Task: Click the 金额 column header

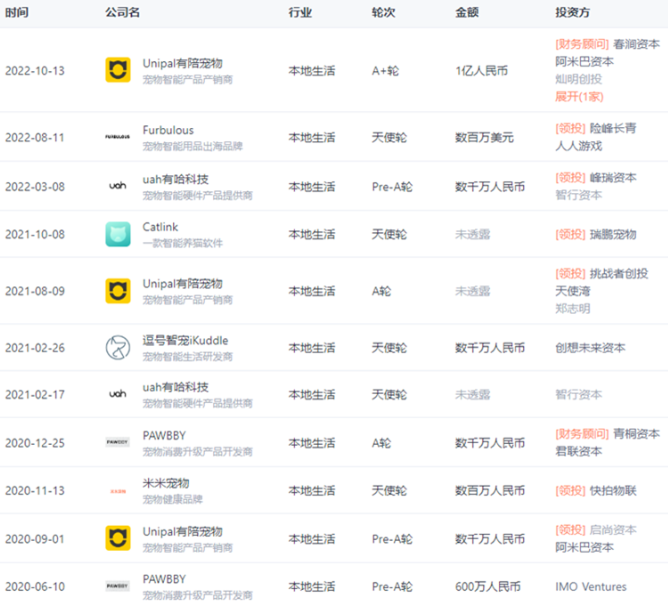Action: (467, 12)
